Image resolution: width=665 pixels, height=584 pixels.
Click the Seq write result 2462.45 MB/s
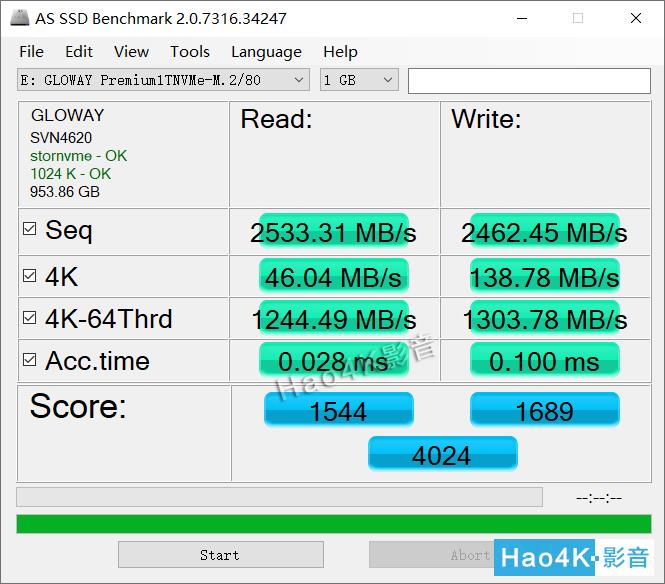click(x=545, y=232)
